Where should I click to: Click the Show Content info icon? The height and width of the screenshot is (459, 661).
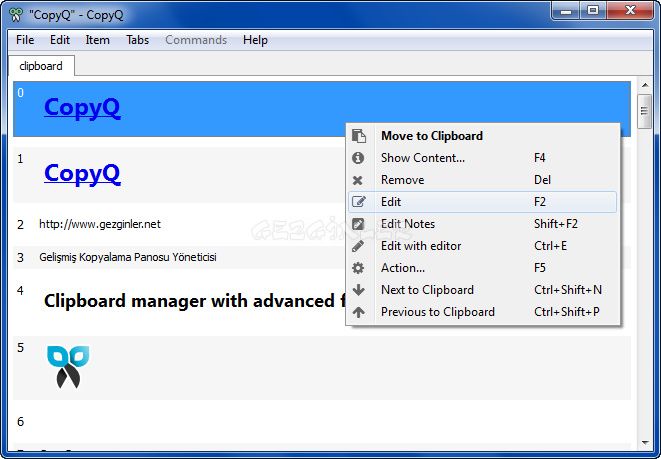click(x=358, y=158)
